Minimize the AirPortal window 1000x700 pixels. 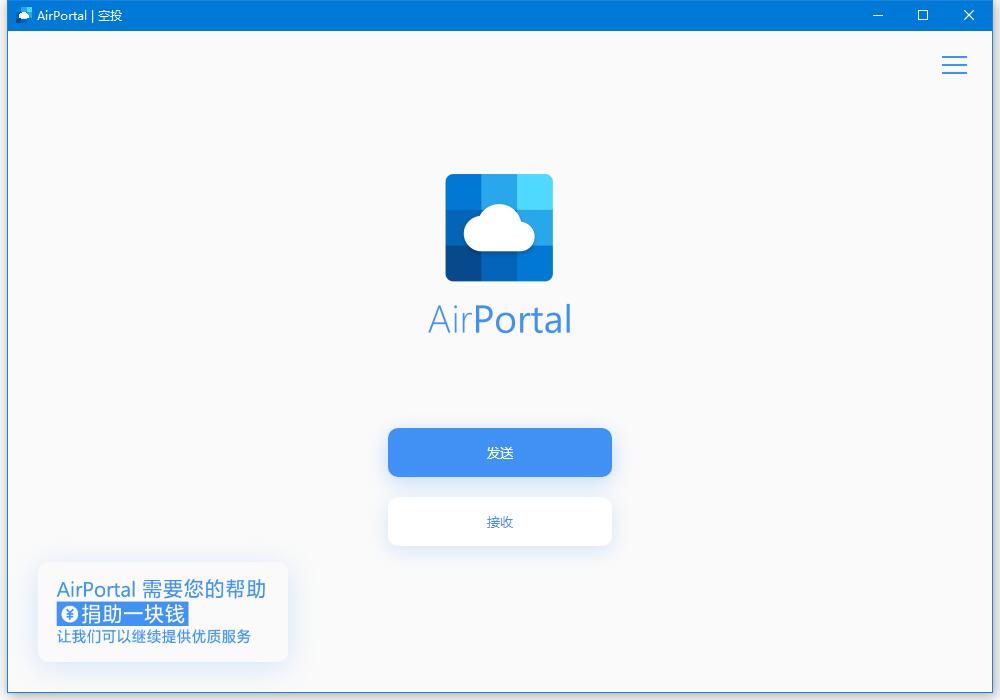pyautogui.click(x=878, y=15)
